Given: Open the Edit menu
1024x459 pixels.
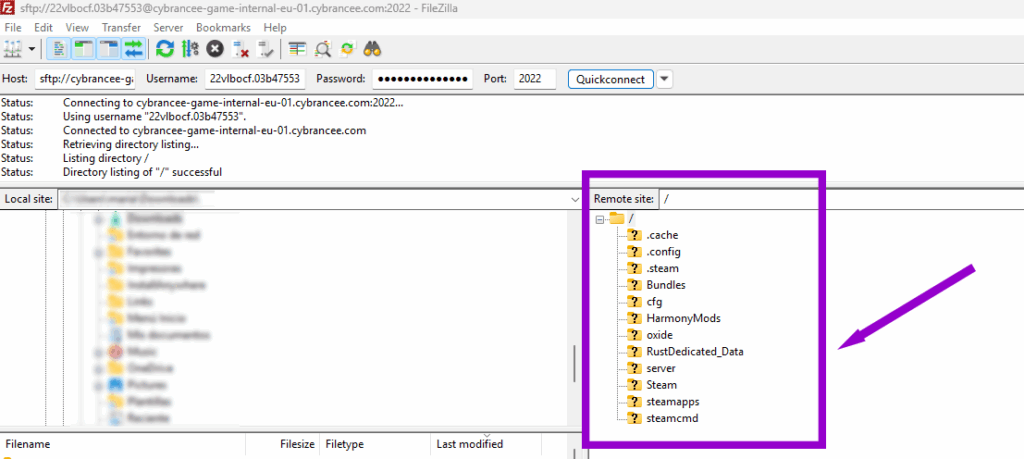Looking at the screenshot, I should click(43, 28).
